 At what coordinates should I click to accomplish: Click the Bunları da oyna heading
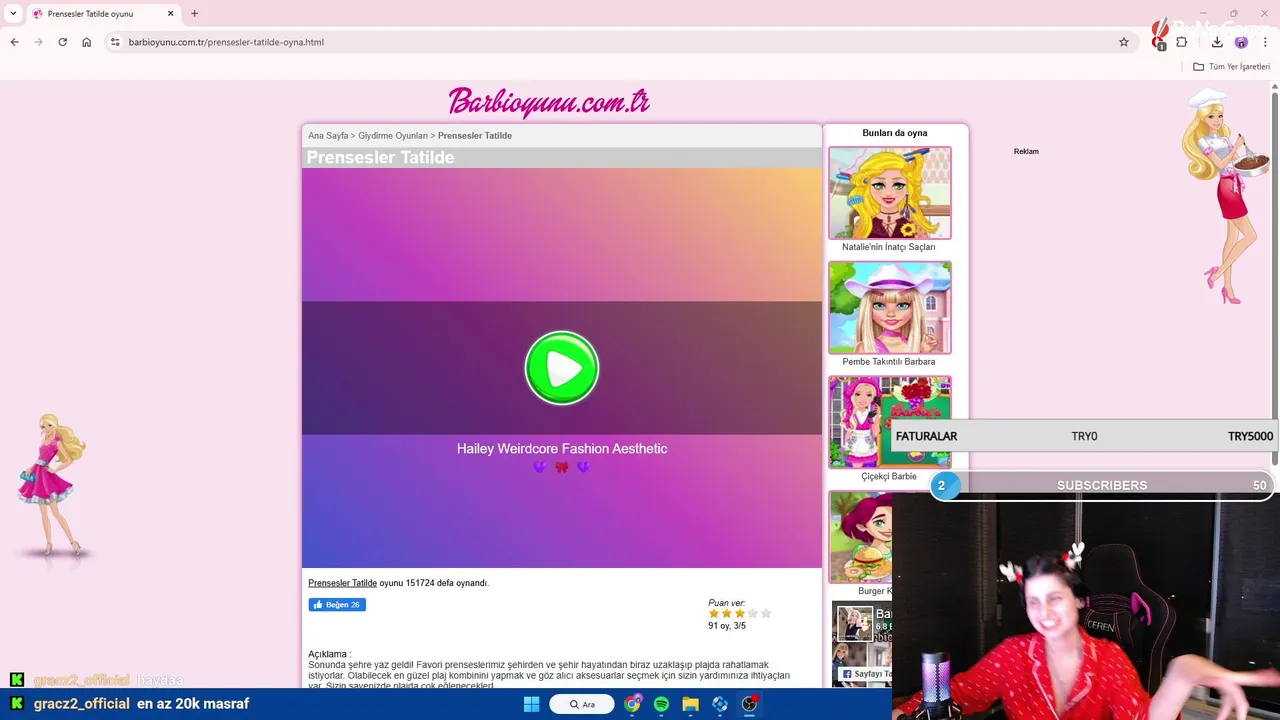(x=895, y=133)
